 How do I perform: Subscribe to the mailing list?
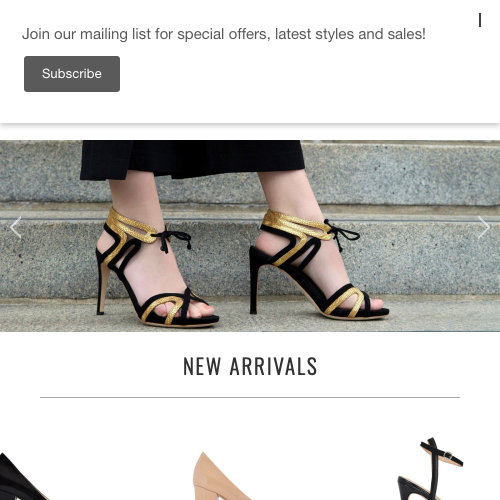72,74
